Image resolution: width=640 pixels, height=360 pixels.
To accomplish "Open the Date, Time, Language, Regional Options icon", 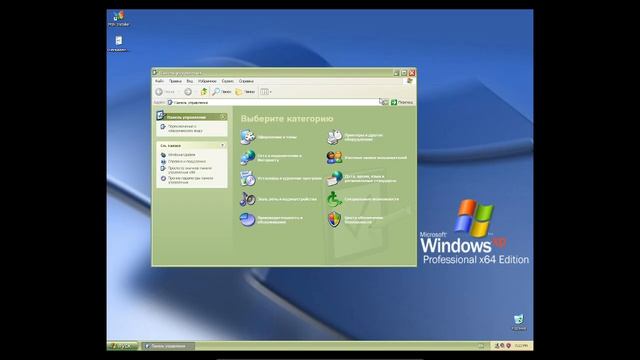I will pos(334,178).
